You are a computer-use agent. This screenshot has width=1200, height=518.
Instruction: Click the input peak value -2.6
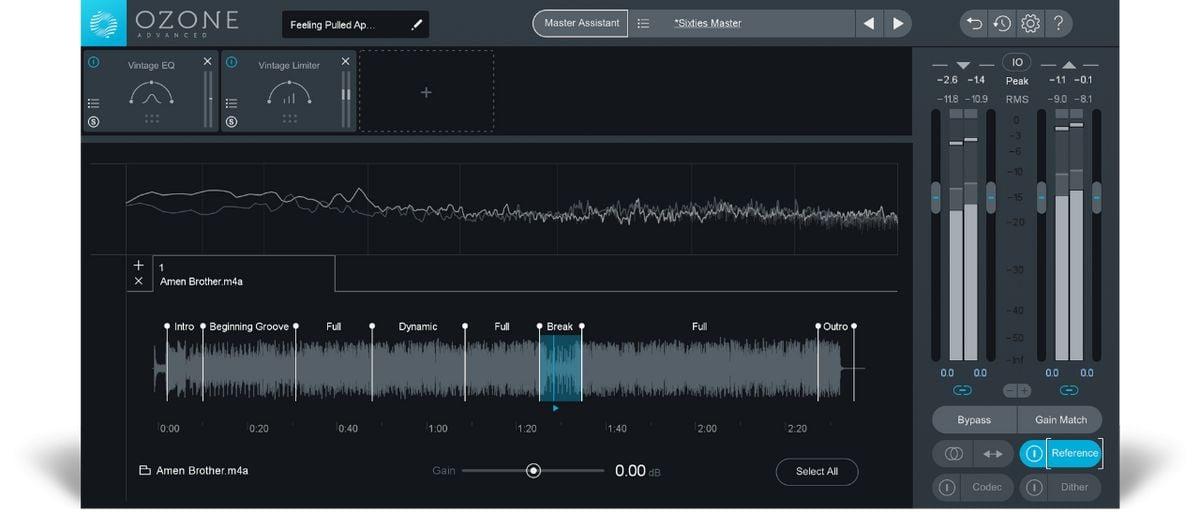tap(947, 80)
